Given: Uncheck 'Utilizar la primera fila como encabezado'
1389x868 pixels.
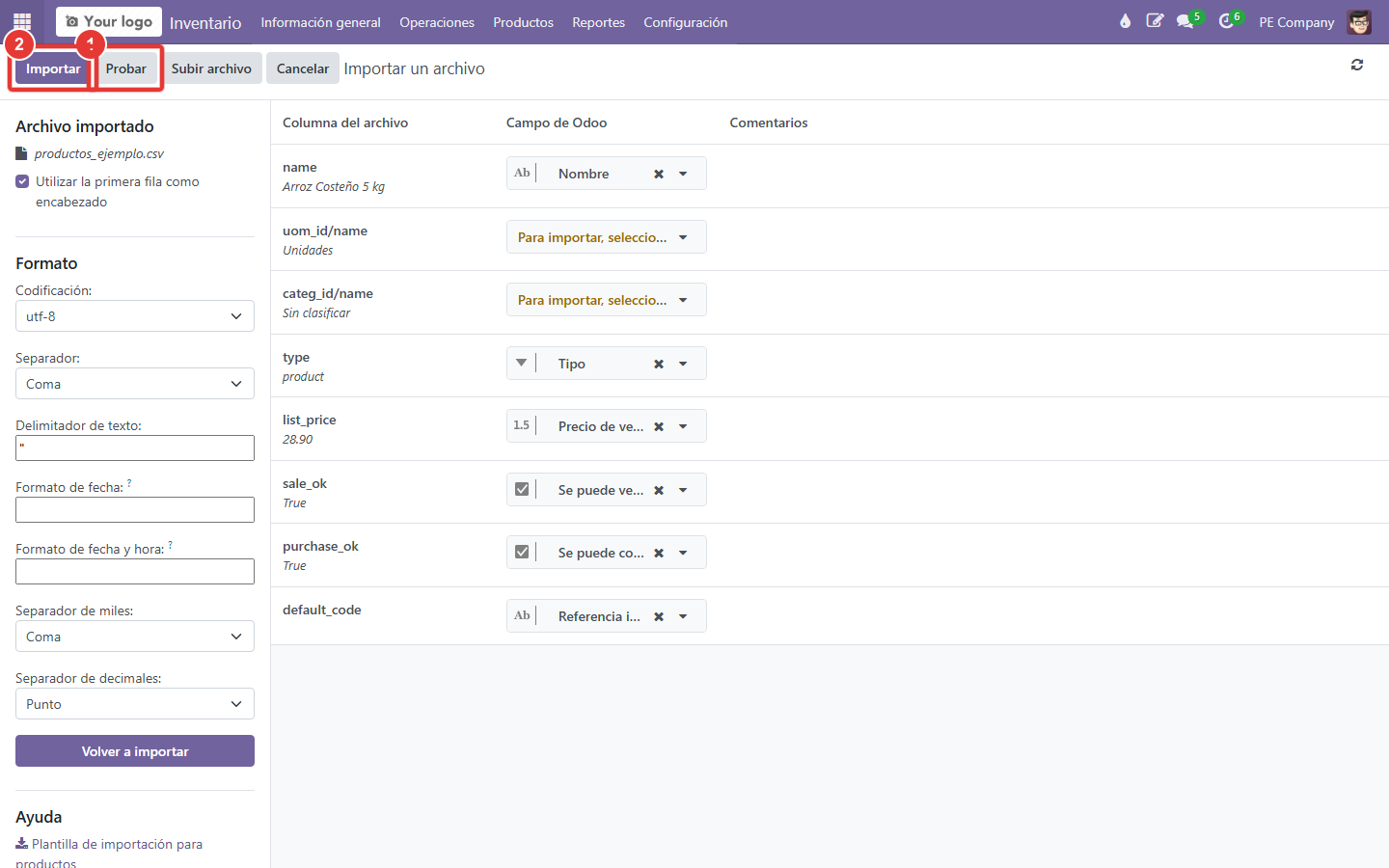Looking at the screenshot, I should (22, 181).
